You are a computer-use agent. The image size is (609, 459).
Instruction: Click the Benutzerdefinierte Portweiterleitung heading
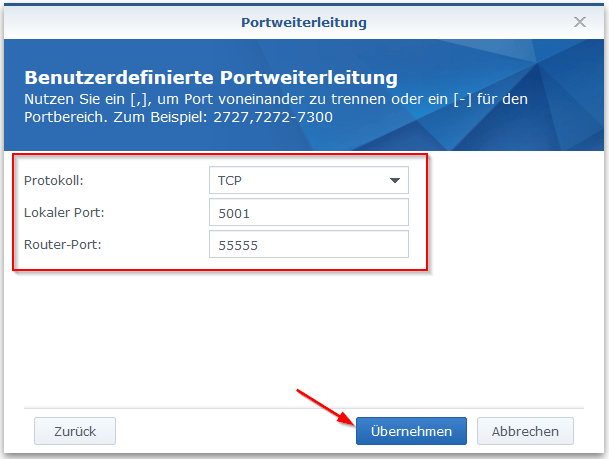(211, 77)
